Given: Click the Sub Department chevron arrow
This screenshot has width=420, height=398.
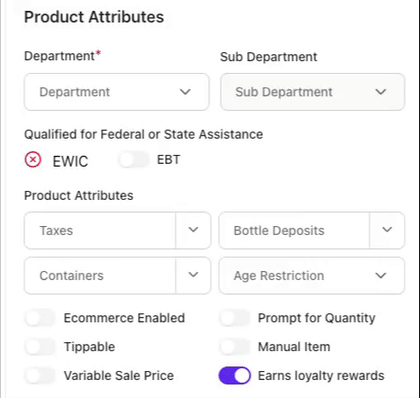Looking at the screenshot, I should (381, 92).
